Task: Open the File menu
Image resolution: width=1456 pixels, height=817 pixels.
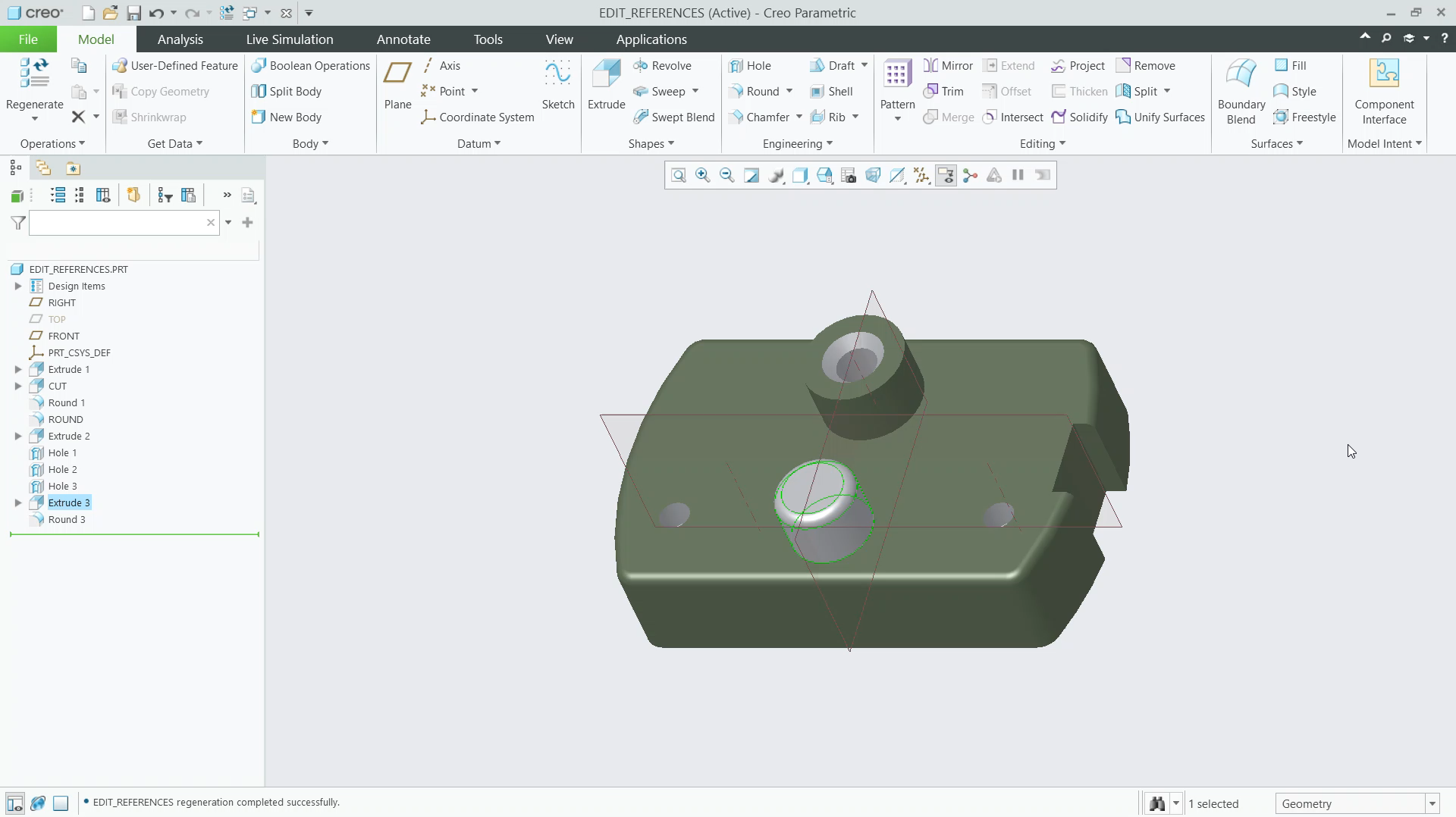Action: 28,39
